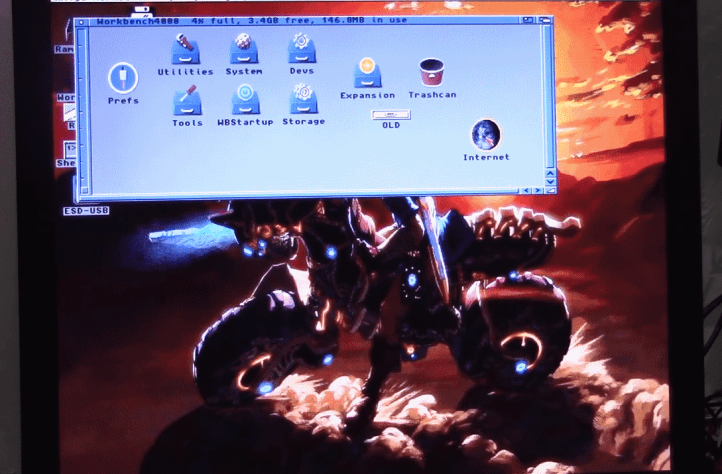Viewport: 722px width, 474px height.
Task: Open the Devs drawer
Action: (301, 49)
